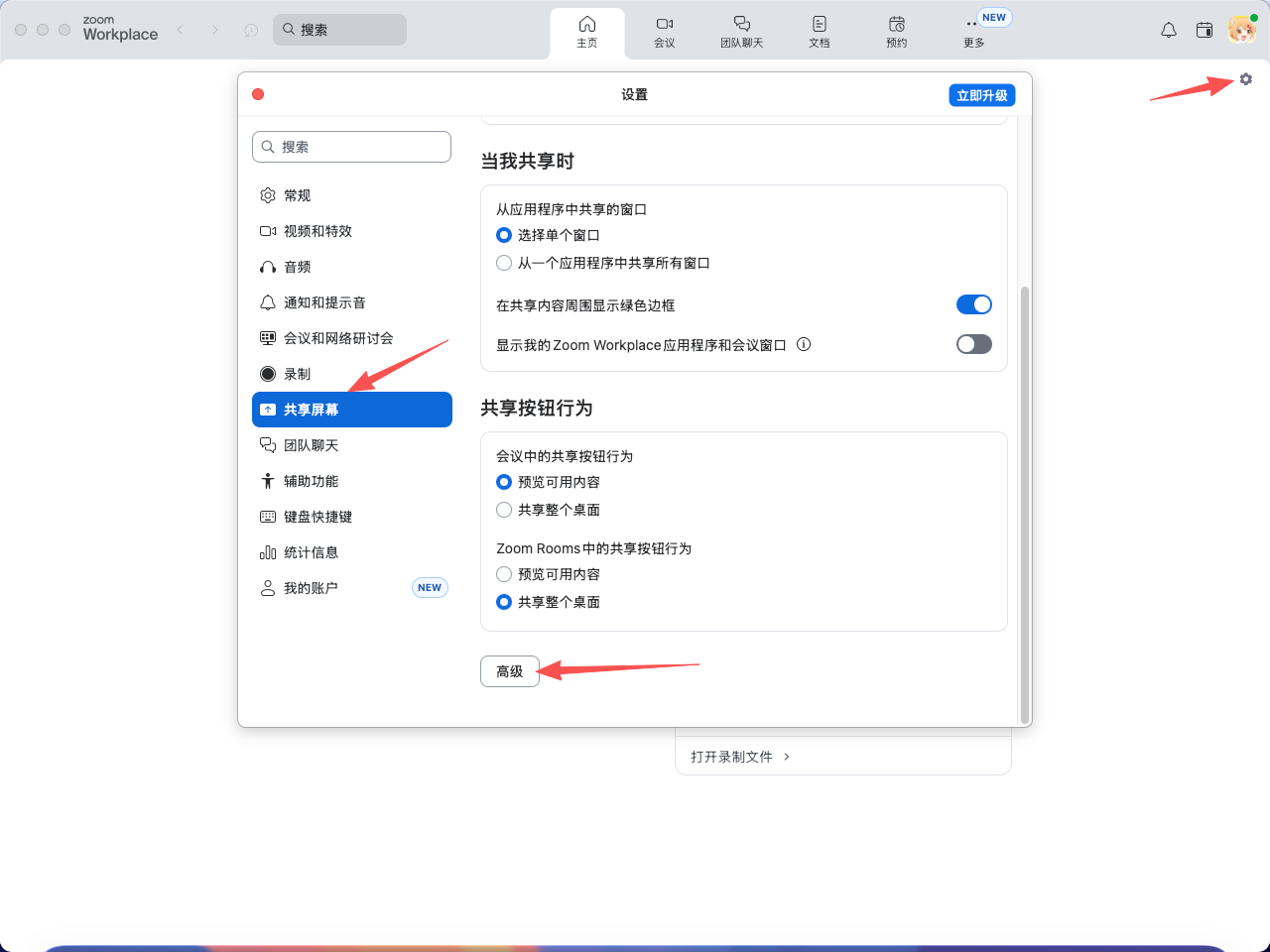
Task: Open 团队聊天 settings in sidebar
Action: tap(352, 445)
